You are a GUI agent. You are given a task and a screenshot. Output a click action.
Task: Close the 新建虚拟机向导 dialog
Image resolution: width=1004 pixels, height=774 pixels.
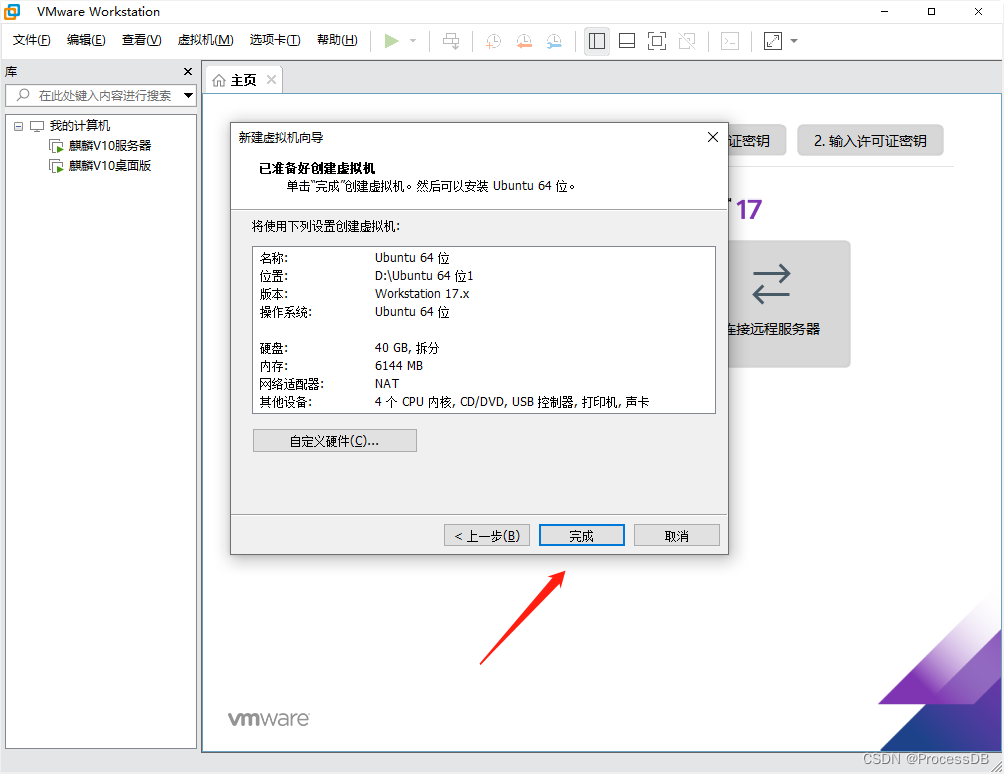[713, 137]
